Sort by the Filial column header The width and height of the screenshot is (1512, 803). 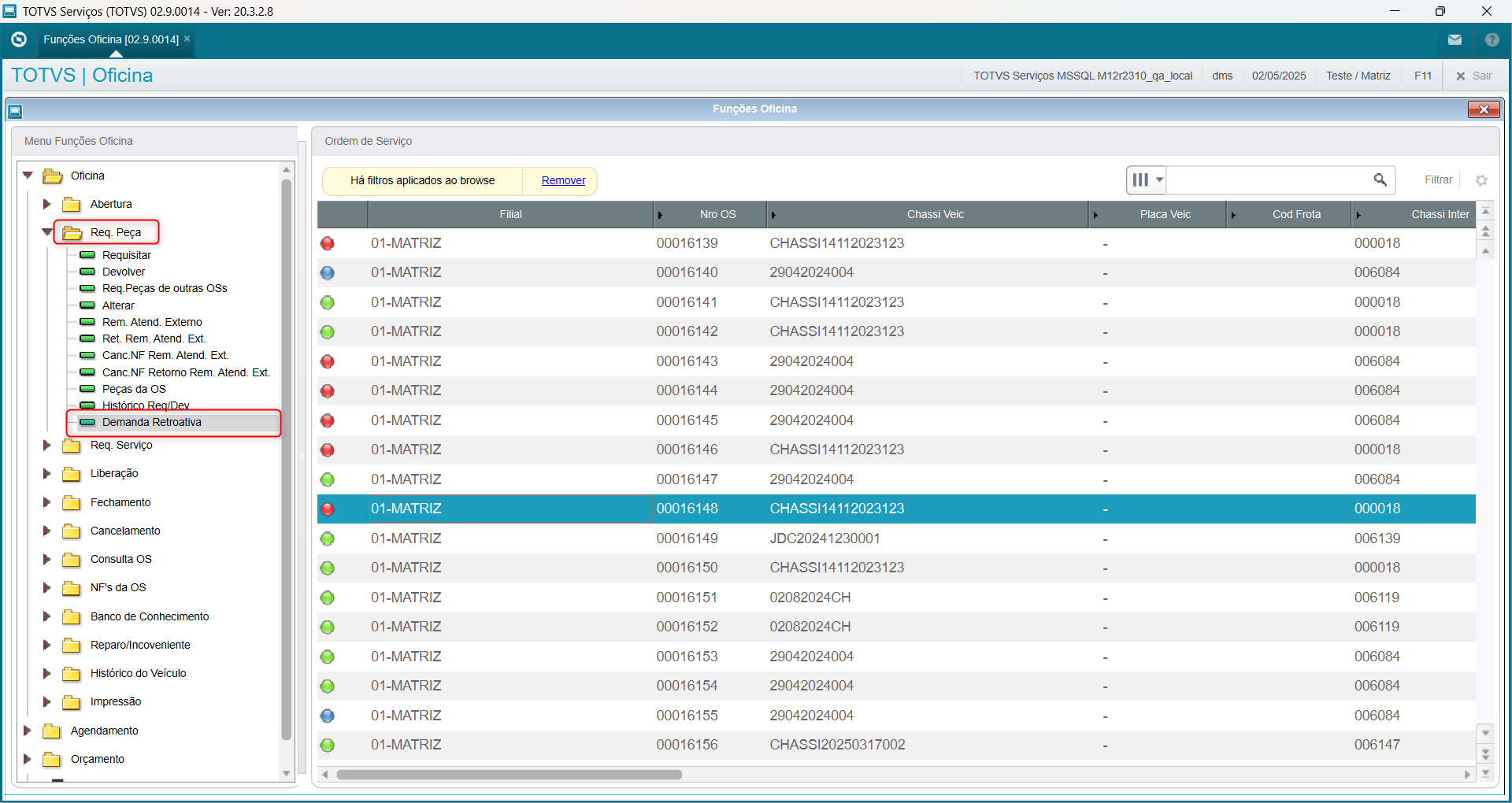510,215
